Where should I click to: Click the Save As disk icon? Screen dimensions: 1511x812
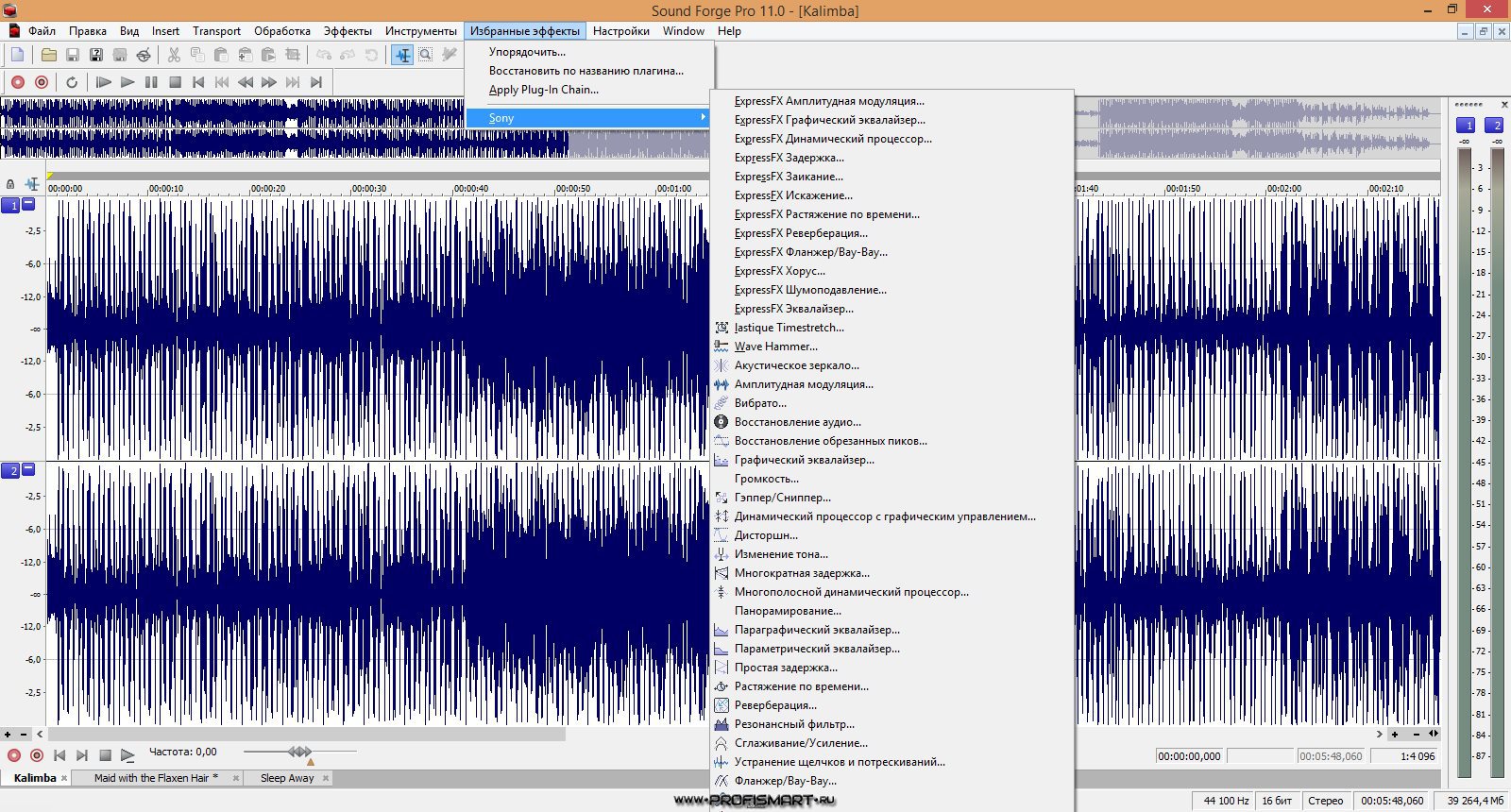click(x=96, y=55)
